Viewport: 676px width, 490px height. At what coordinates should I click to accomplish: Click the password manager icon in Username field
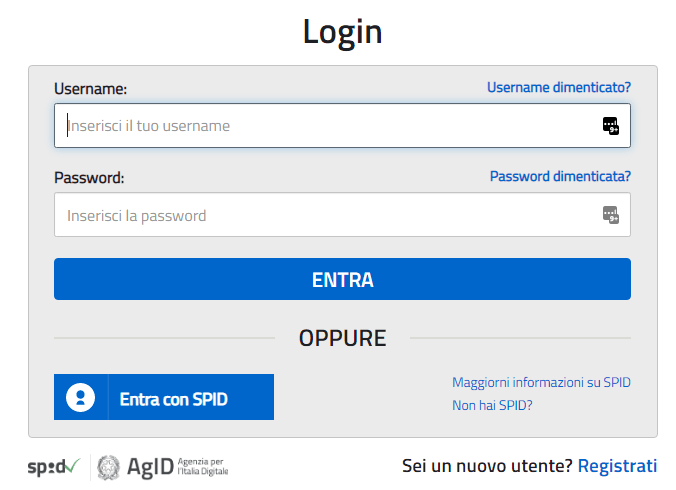pyautogui.click(x=610, y=126)
